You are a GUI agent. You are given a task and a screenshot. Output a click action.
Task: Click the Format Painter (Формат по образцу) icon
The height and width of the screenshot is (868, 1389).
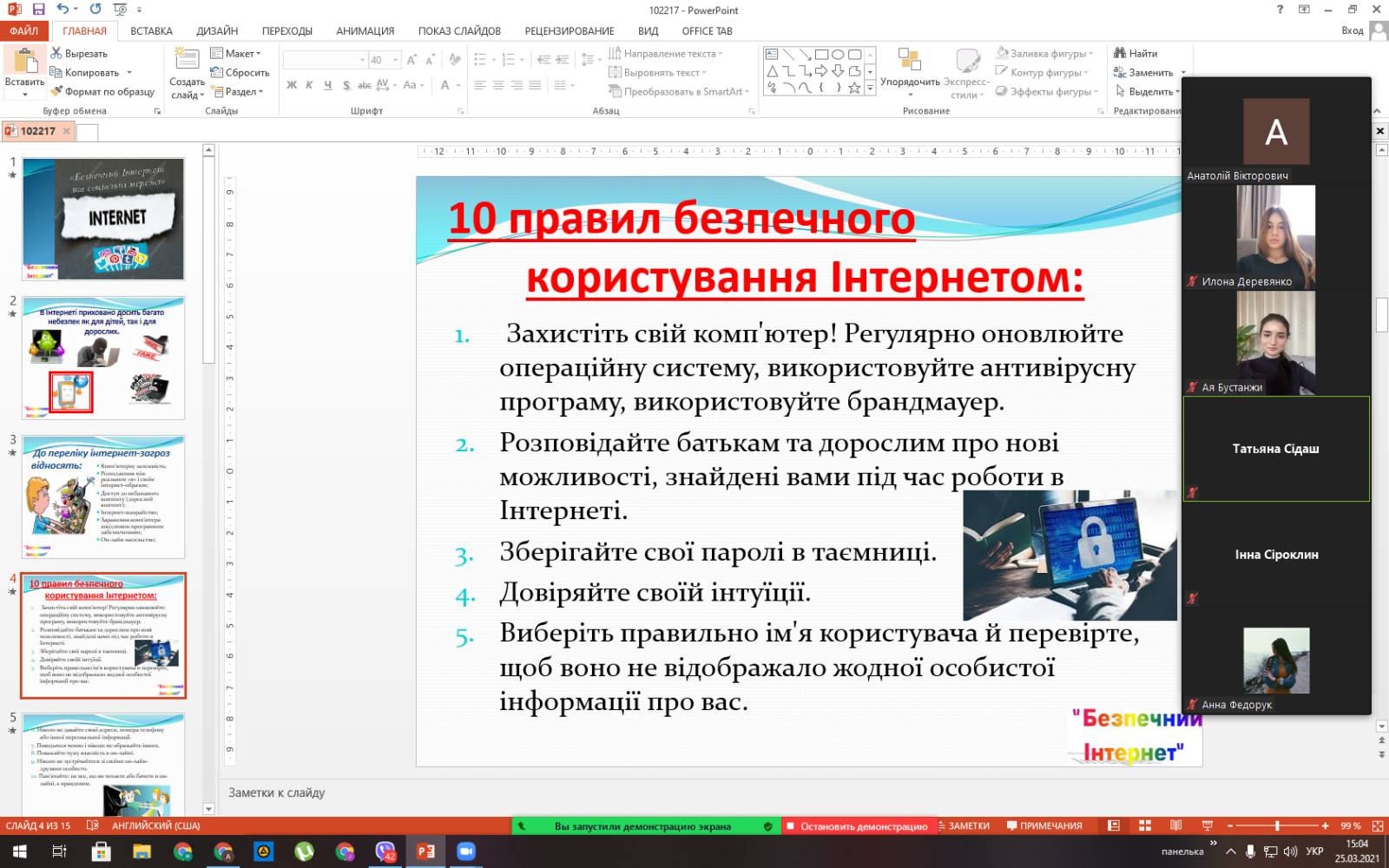point(56,91)
